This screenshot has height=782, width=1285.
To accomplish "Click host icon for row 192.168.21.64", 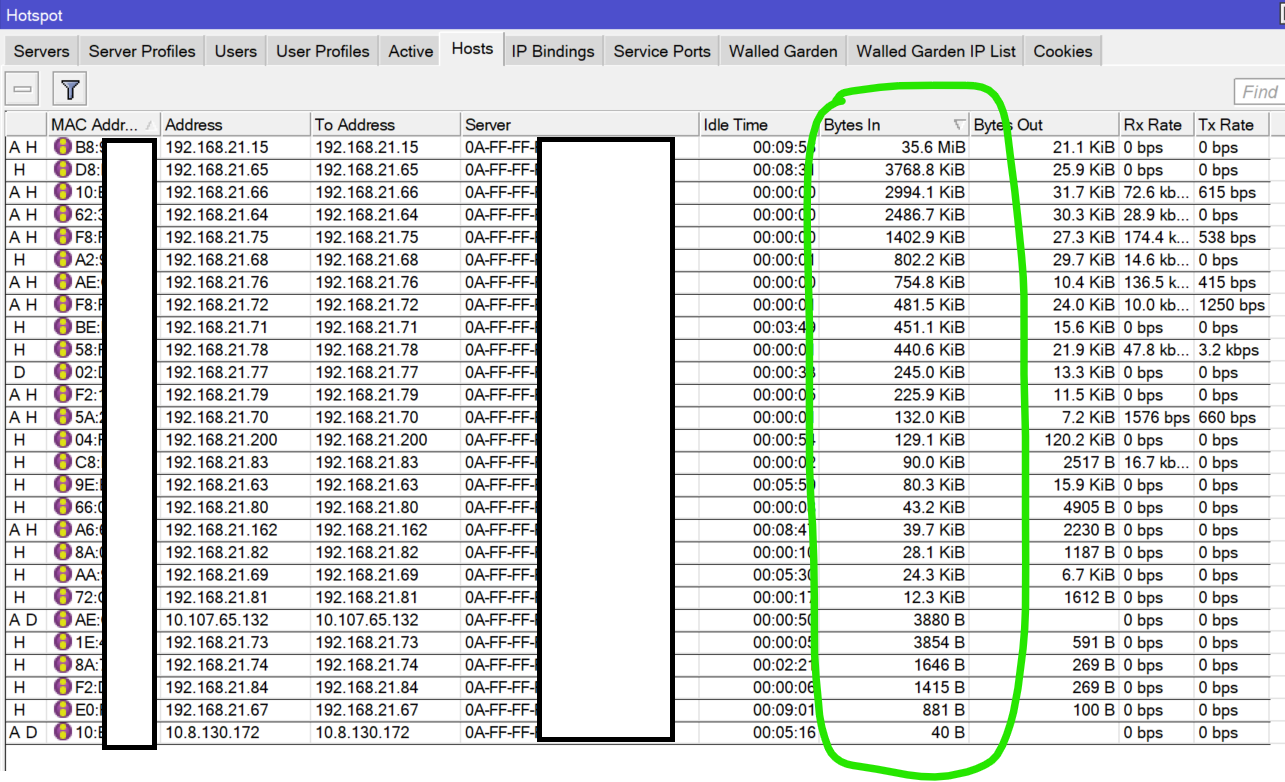I will [62, 215].
